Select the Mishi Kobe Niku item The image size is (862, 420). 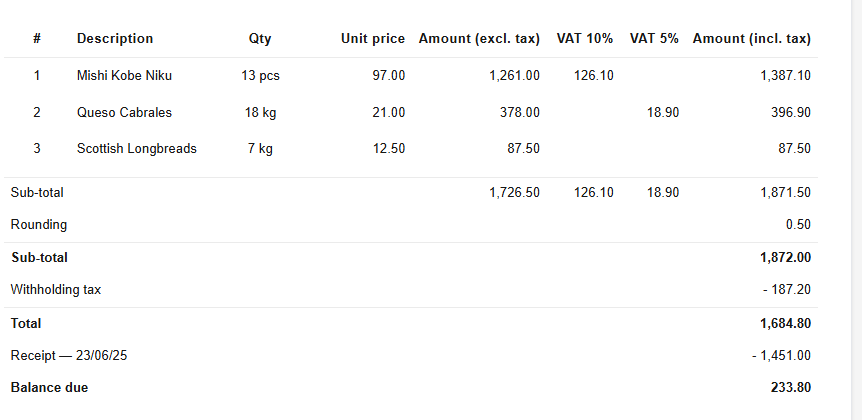point(124,75)
